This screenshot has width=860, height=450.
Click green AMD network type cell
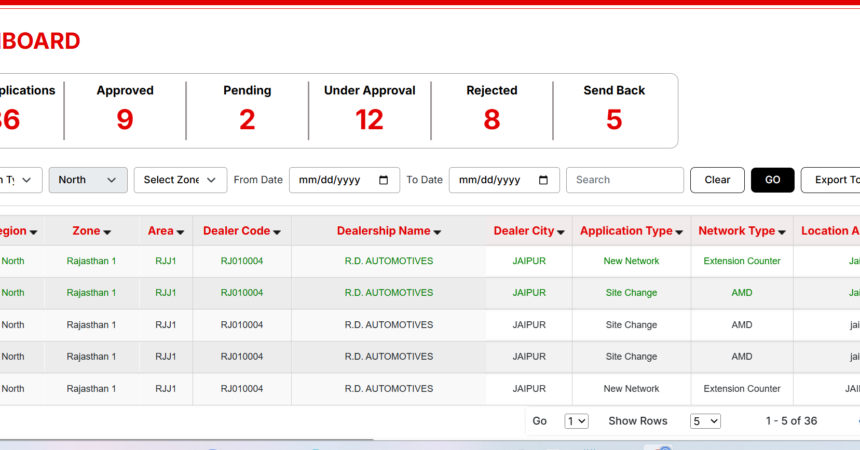pyautogui.click(x=742, y=293)
